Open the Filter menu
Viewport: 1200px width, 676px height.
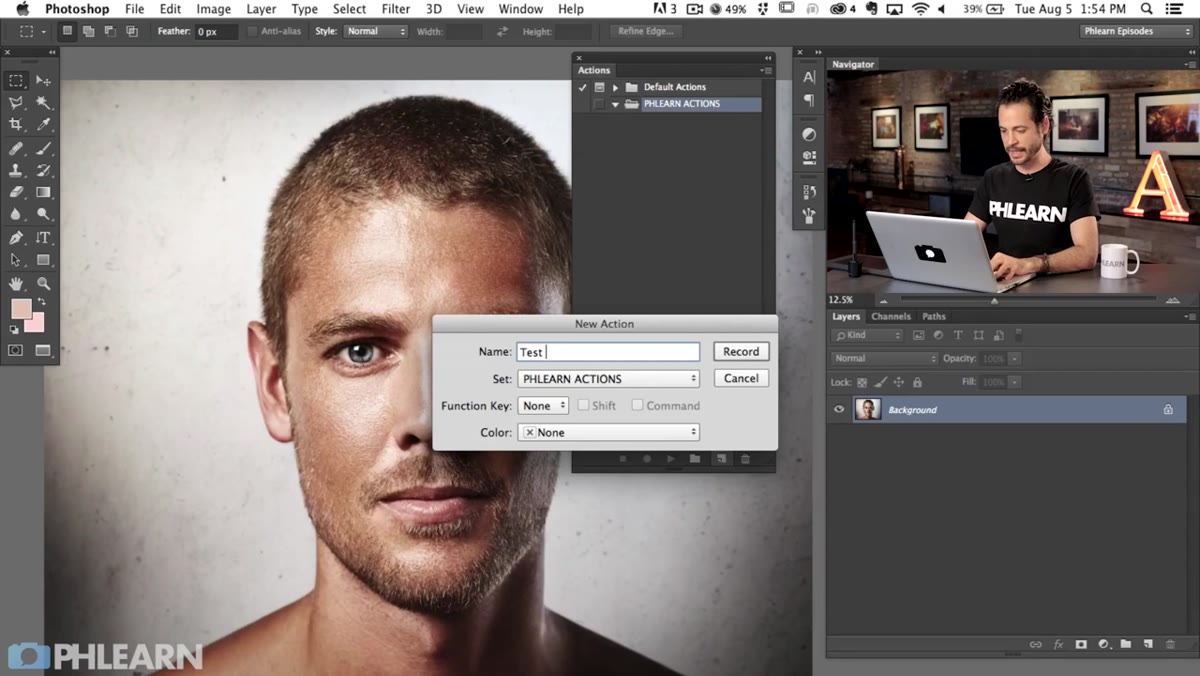396,9
